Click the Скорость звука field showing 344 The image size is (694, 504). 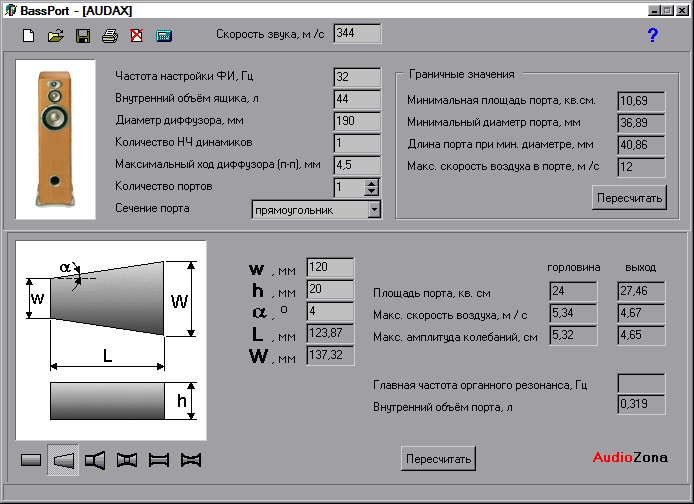coord(357,34)
